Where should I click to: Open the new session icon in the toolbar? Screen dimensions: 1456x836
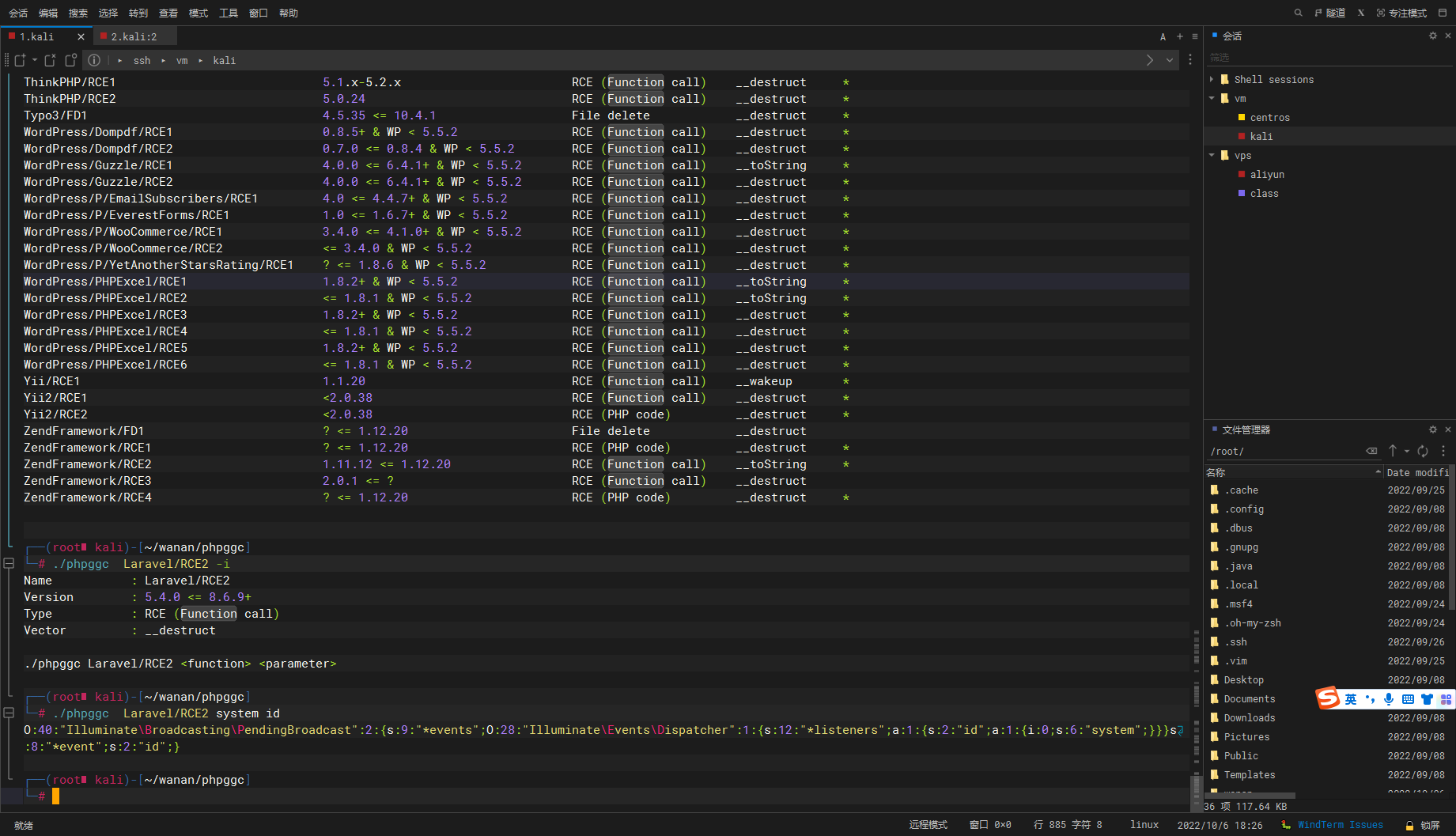(21, 60)
